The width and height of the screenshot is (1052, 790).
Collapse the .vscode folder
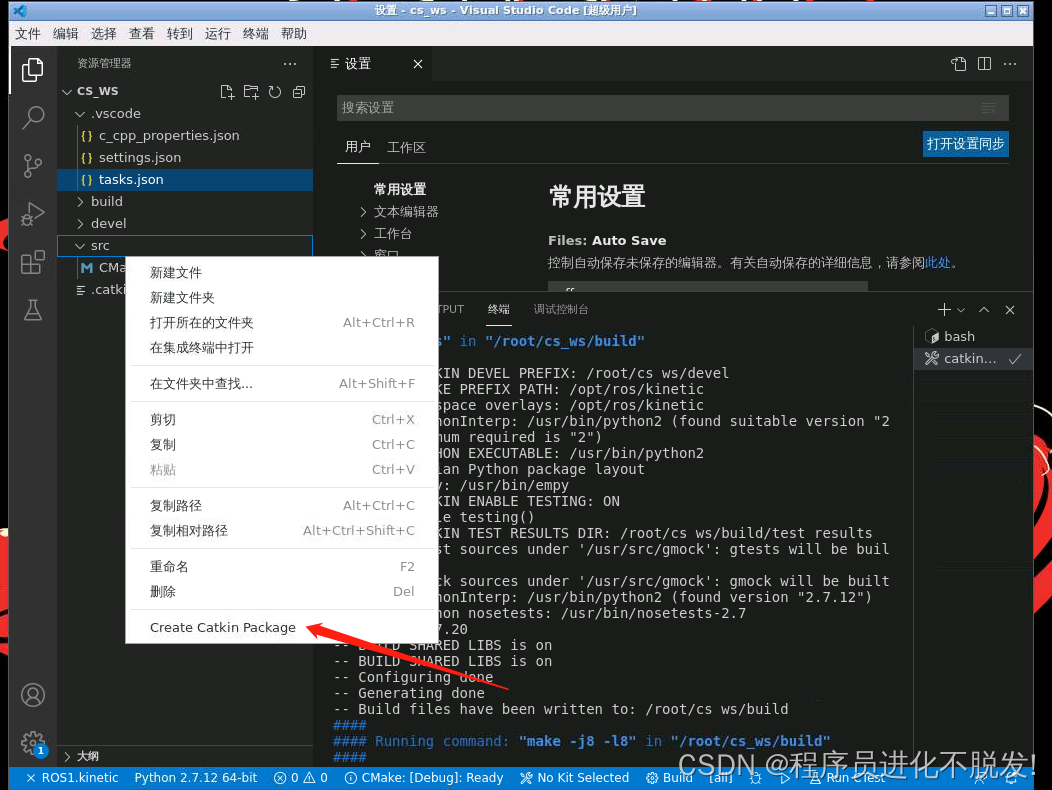tap(80, 114)
